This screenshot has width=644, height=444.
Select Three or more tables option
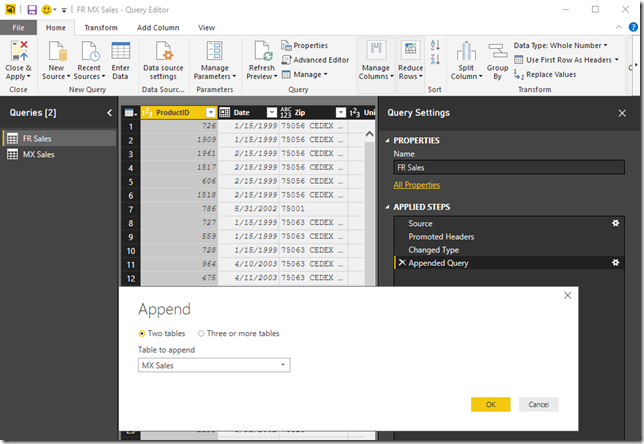(x=201, y=333)
